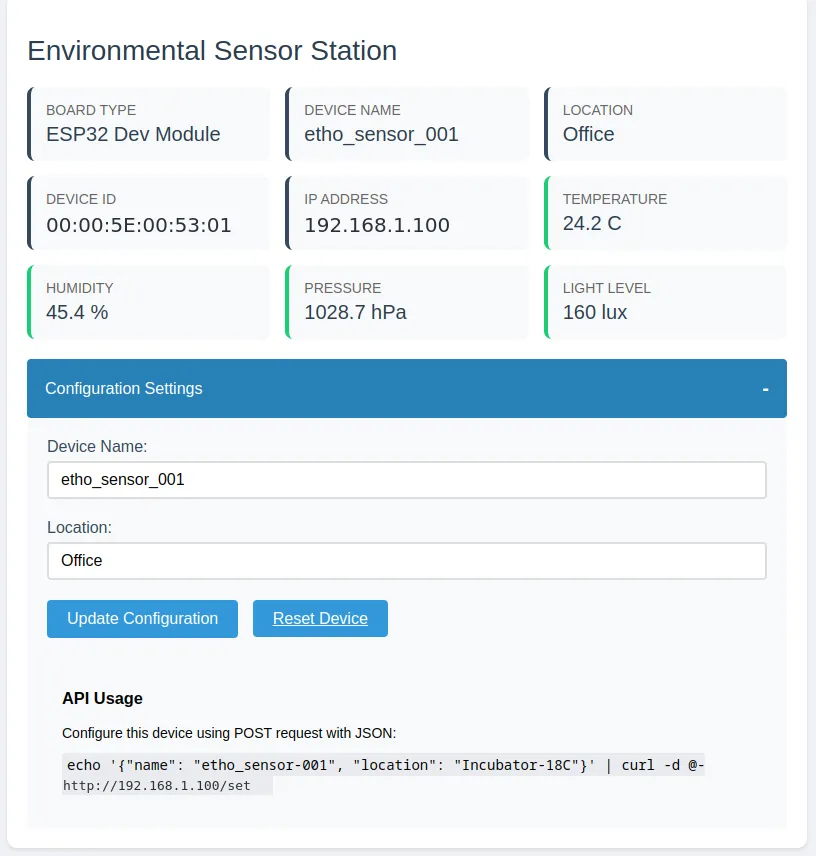816x856 pixels.
Task: Click the DEVICE ID card label
Action: (81, 199)
